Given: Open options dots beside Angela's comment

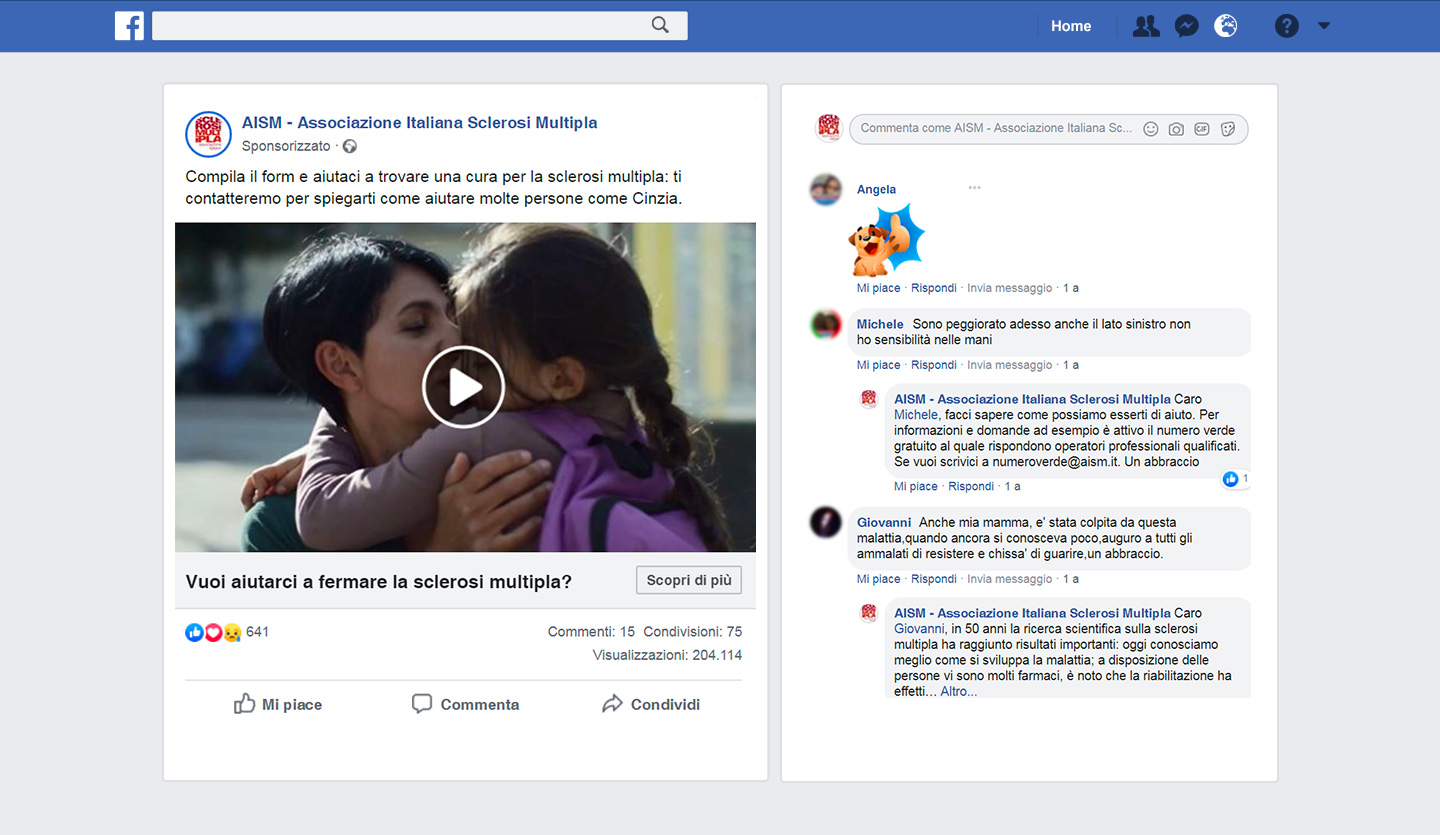Looking at the screenshot, I should (x=974, y=188).
